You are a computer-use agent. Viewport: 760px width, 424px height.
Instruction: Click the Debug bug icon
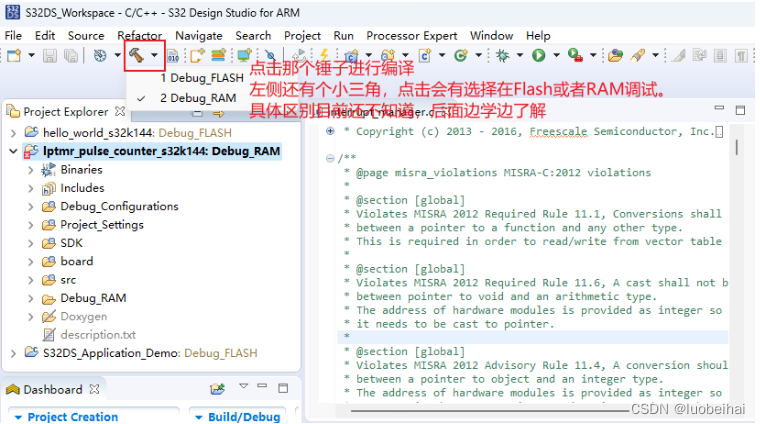(x=503, y=56)
